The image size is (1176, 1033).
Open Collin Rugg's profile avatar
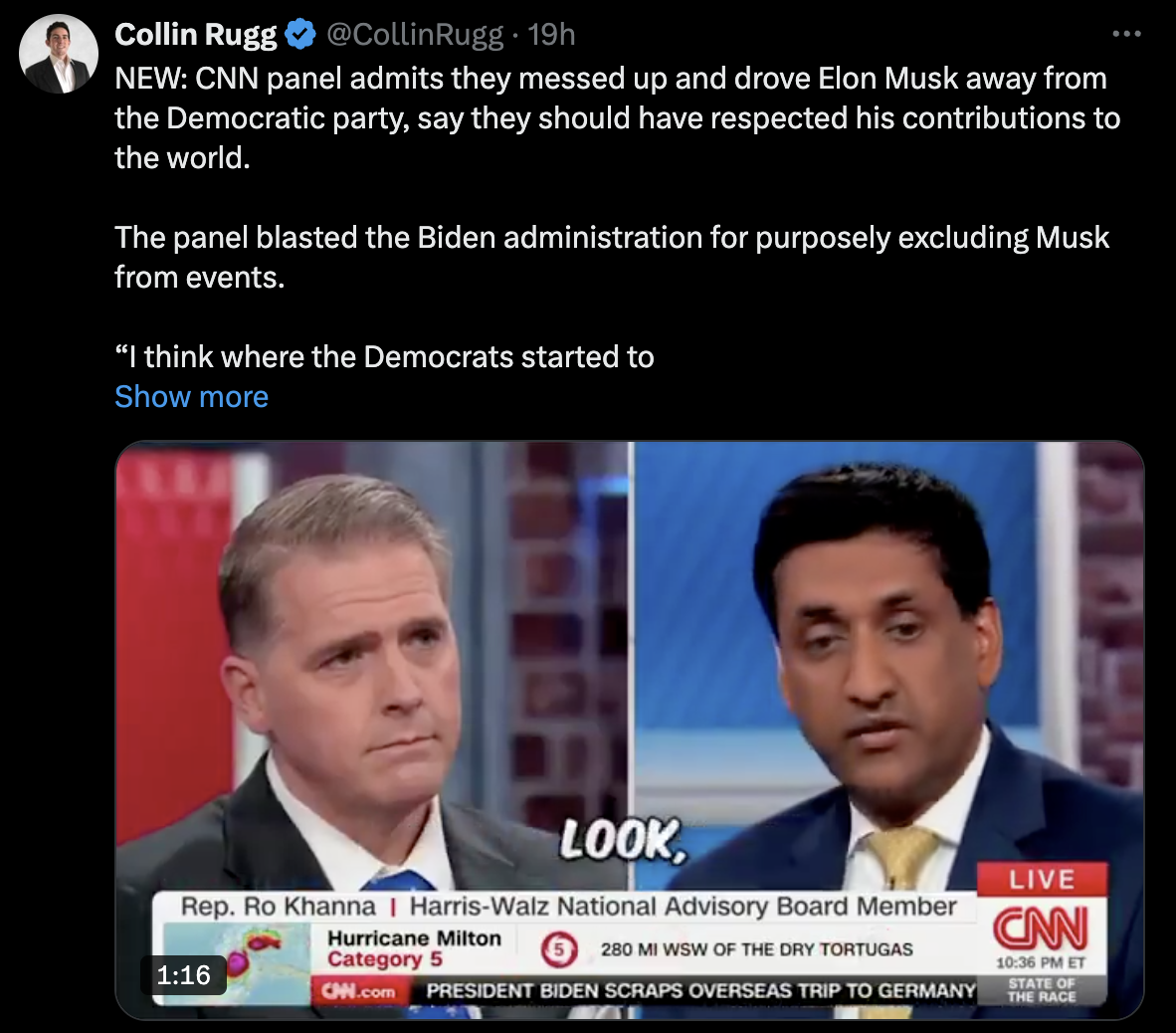(x=59, y=54)
